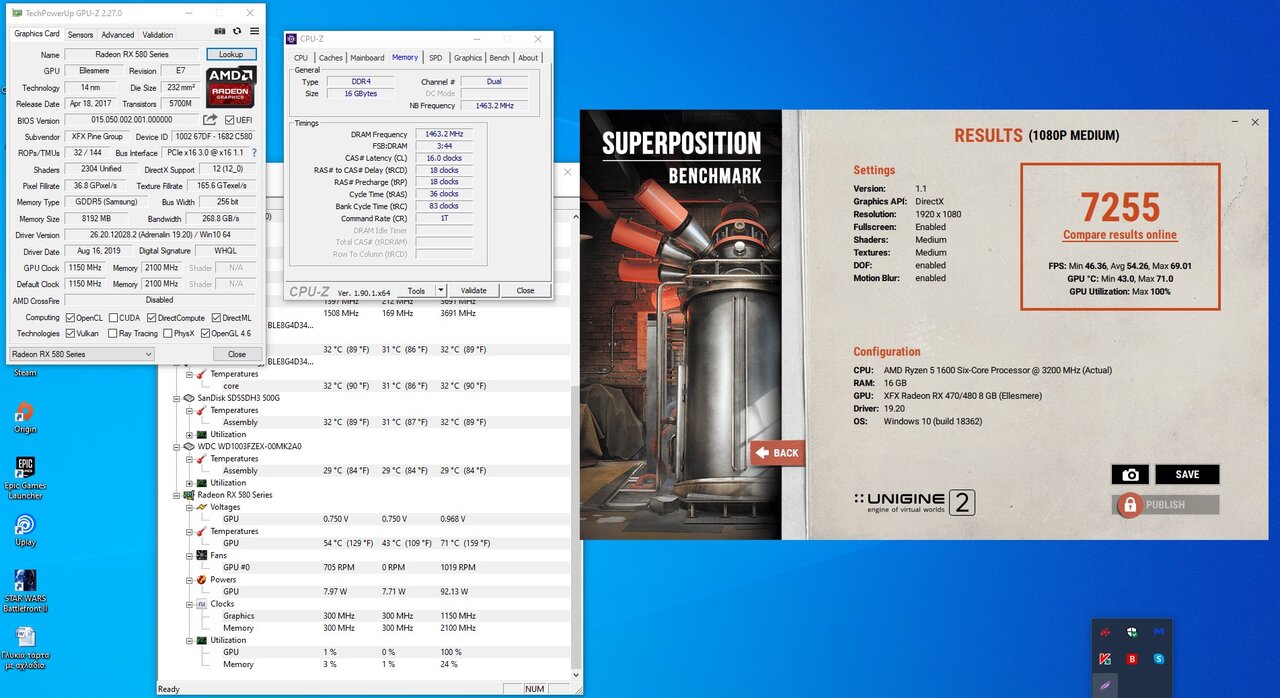
Task: Expand Utilization under SanDisk SDSSDH3 500G
Action: (190, 434)
